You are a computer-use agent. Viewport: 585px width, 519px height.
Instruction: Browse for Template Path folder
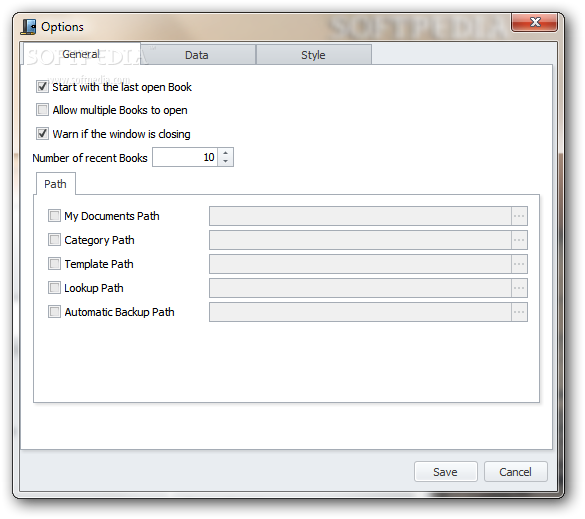[x=519, y=264]
